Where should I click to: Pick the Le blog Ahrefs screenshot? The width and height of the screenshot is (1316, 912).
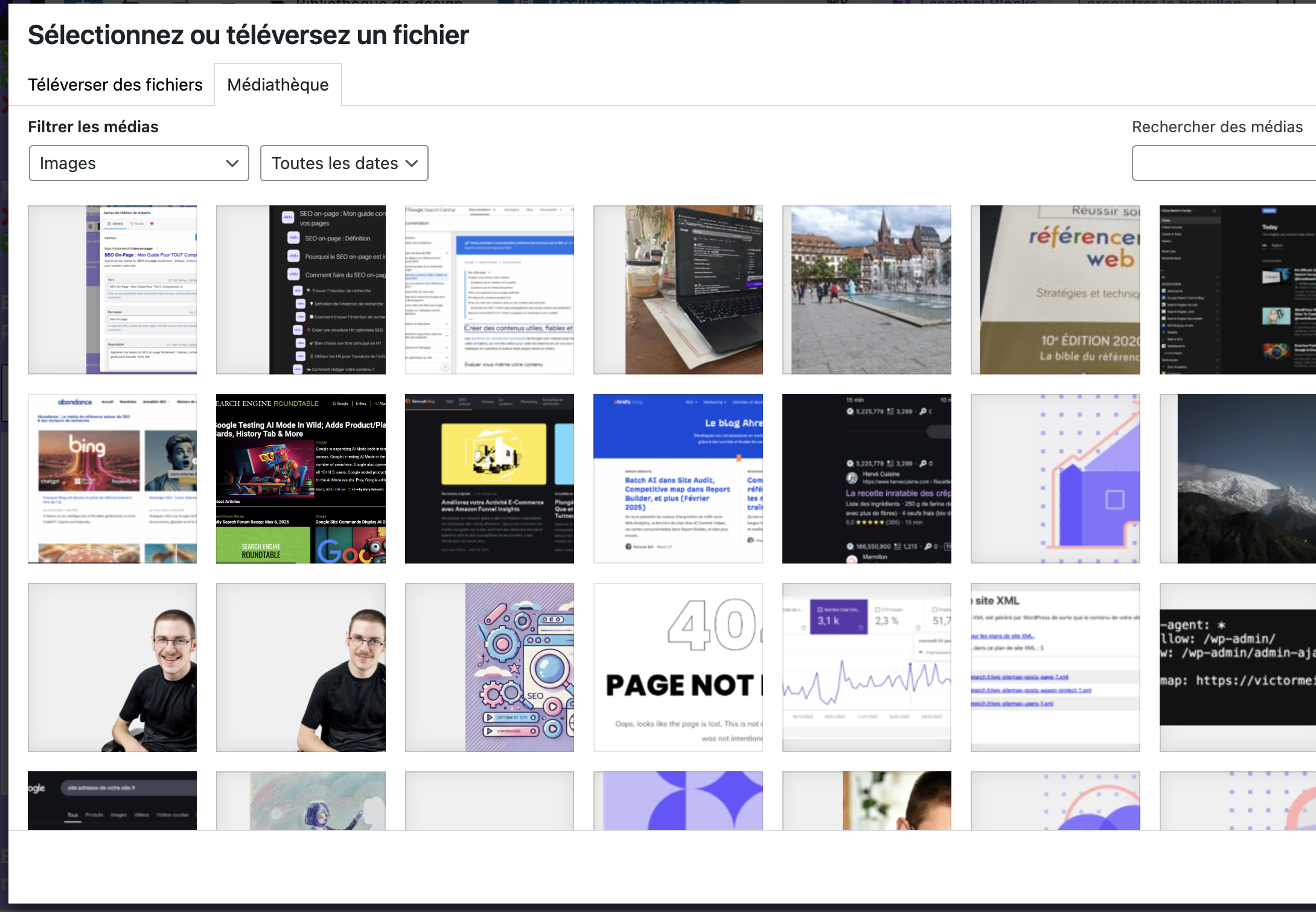tap(678, 479)
